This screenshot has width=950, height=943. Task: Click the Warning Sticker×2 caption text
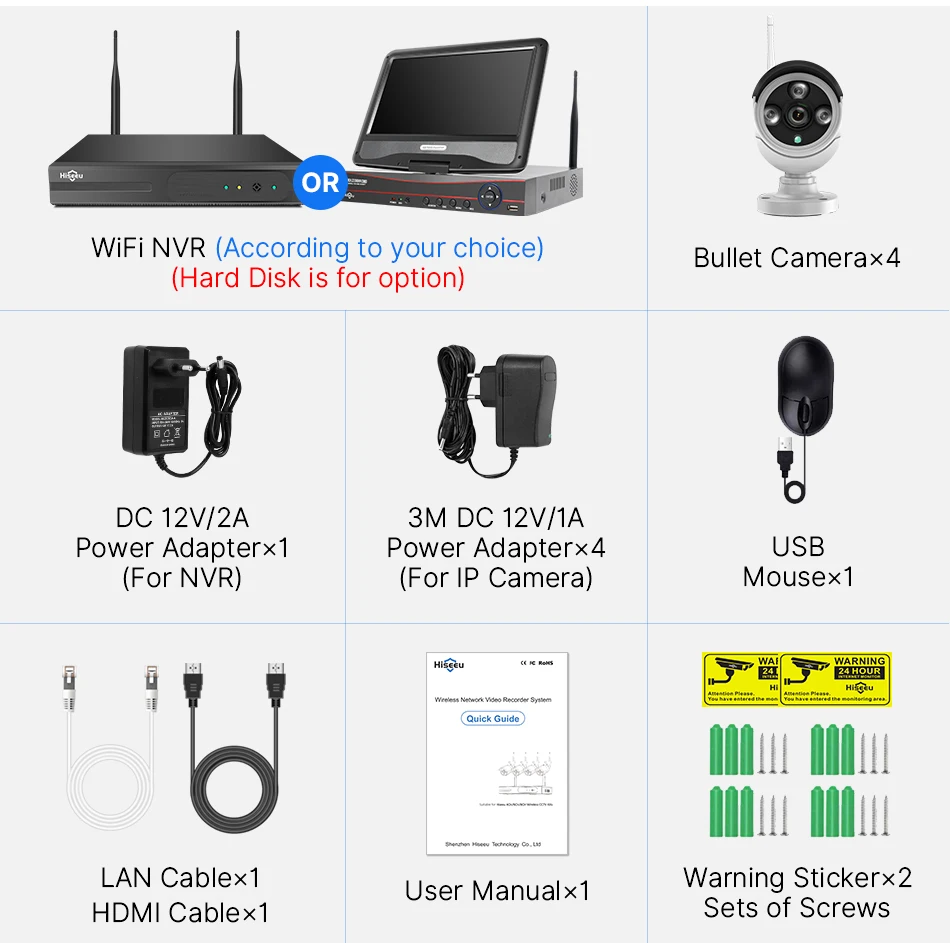[x=797, y=878]
